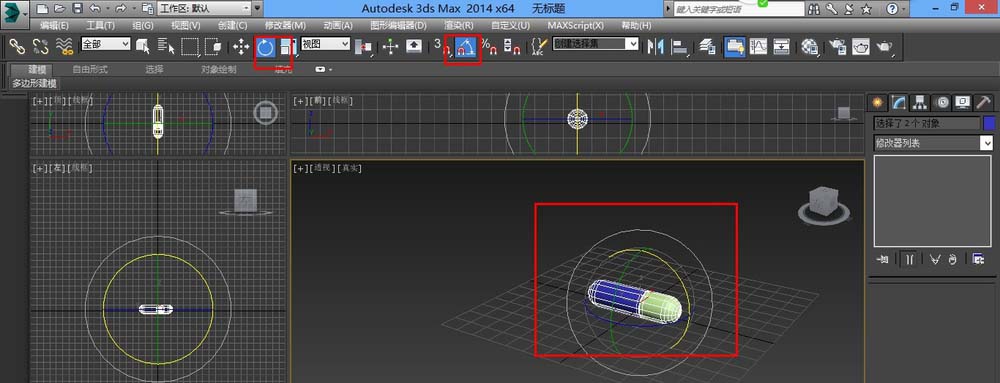Image resolution: width=1000 pixels, height=383 pixels.
Task: Open the Rendered Frame Window
Action: [x=860, y=47]
